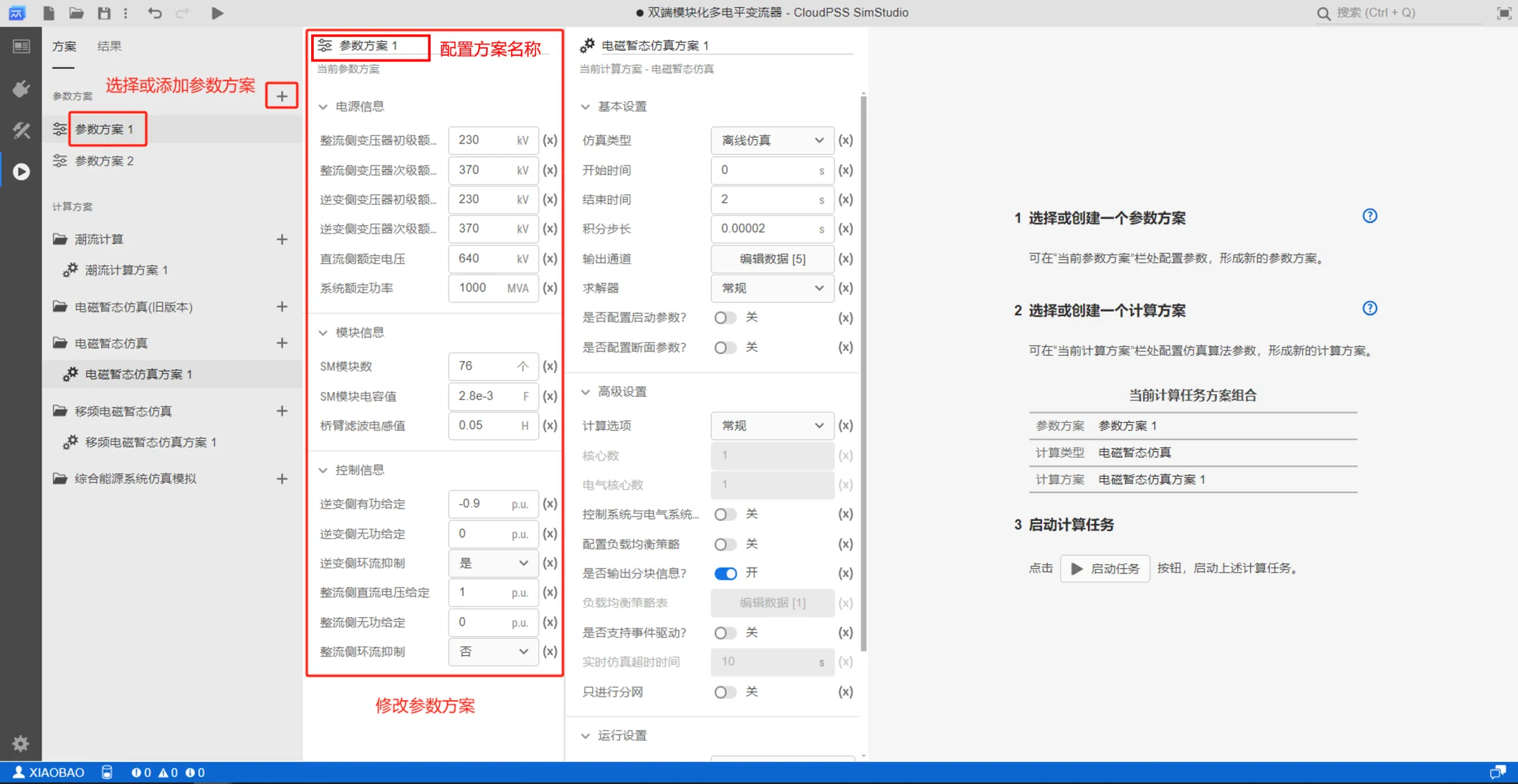The width and height of the screenshot is (1518, 784).
Task: Open the implementation tools tab in sidebar
Action: (x=21, y=130)
